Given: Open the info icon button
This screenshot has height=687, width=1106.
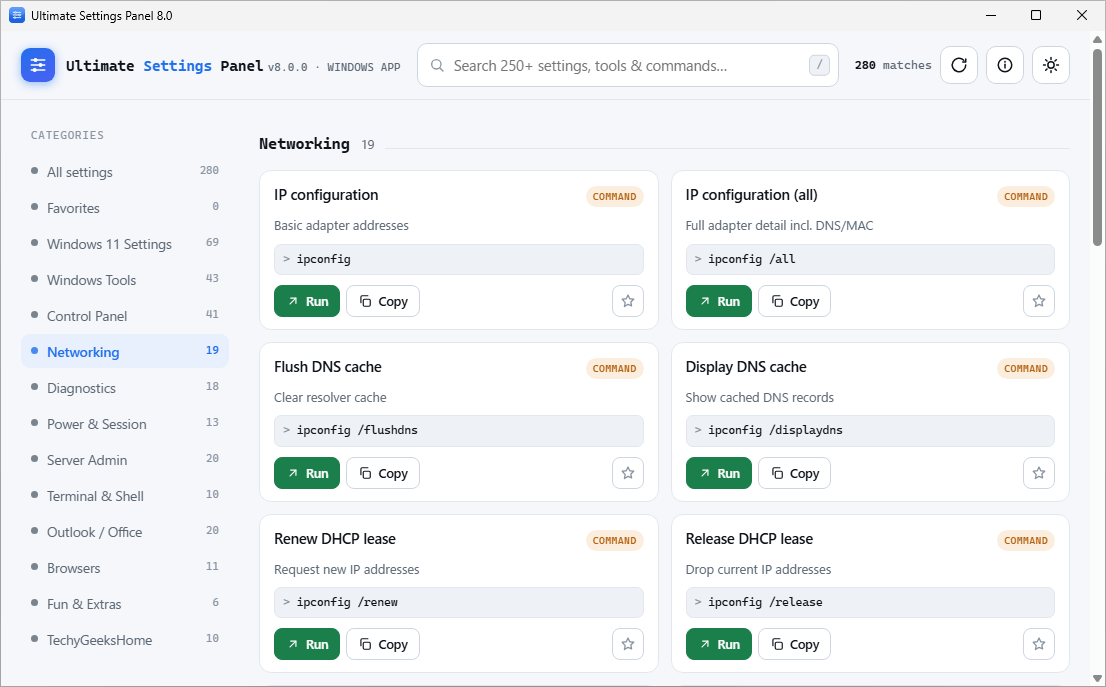Looking at the screenshot, I should pyautogui.click(x=1004, y=65).
